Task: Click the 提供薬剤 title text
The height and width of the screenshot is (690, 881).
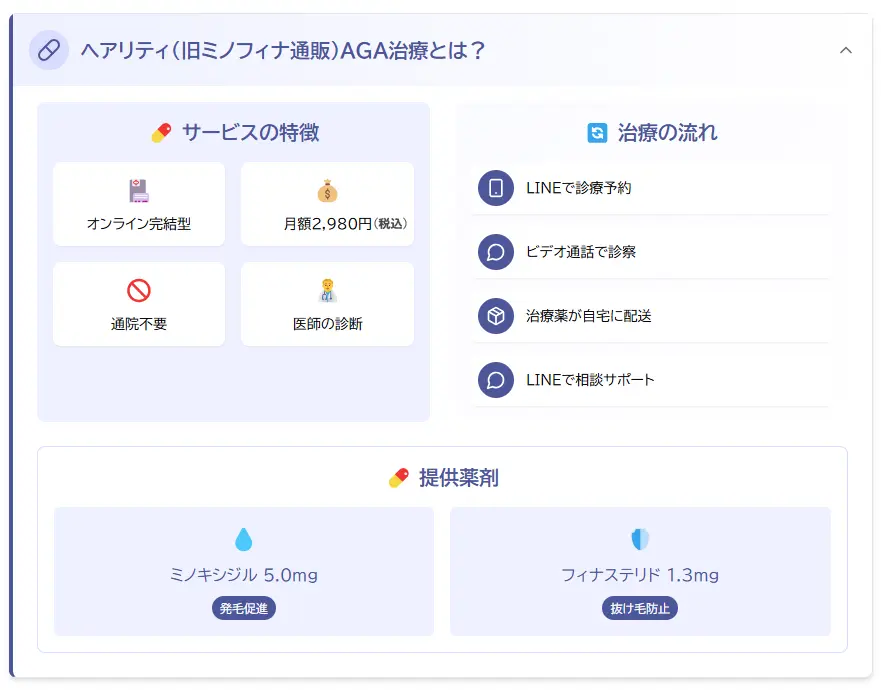Action: click(458, 478)
